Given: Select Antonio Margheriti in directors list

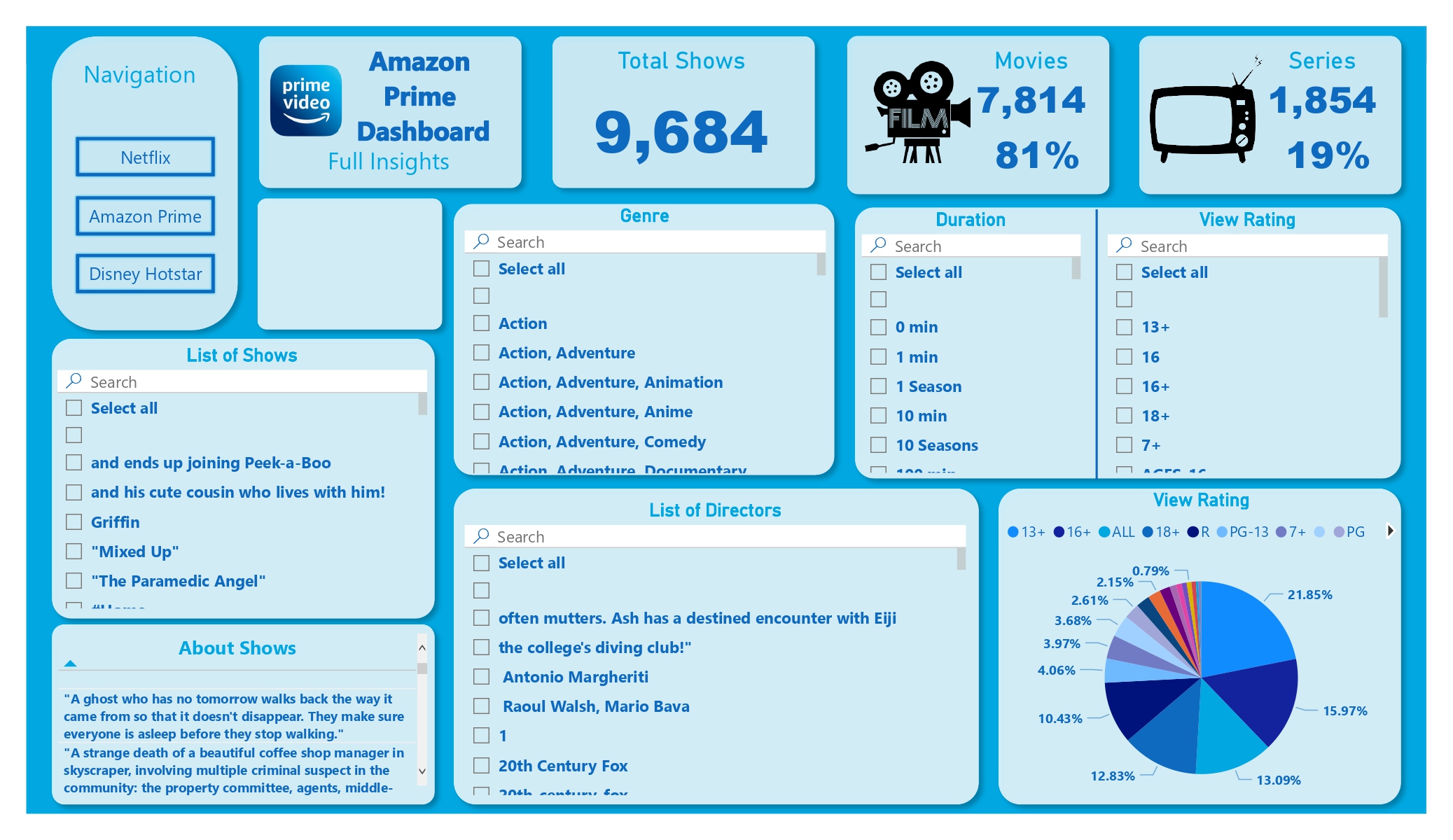Looking at the screenshot, I should 481,677.
